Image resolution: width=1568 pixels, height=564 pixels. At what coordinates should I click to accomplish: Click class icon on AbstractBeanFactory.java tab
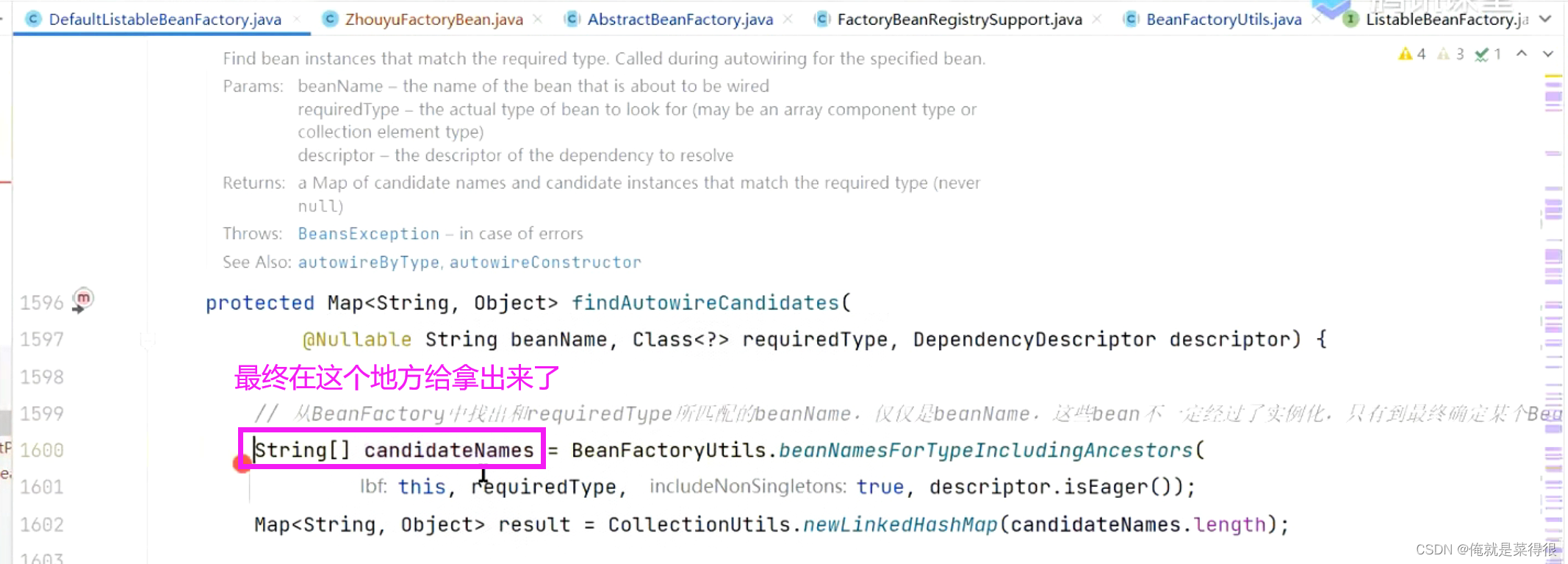click(x=572, y=19)
